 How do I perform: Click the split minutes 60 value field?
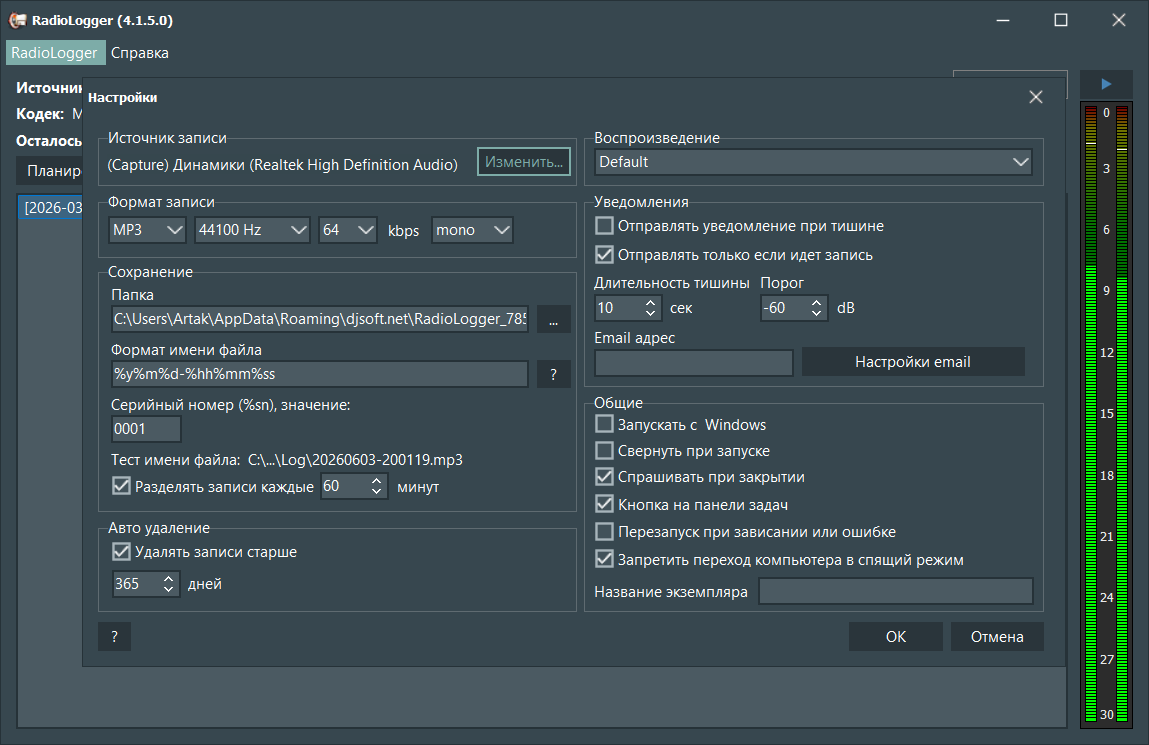(344, 486)
